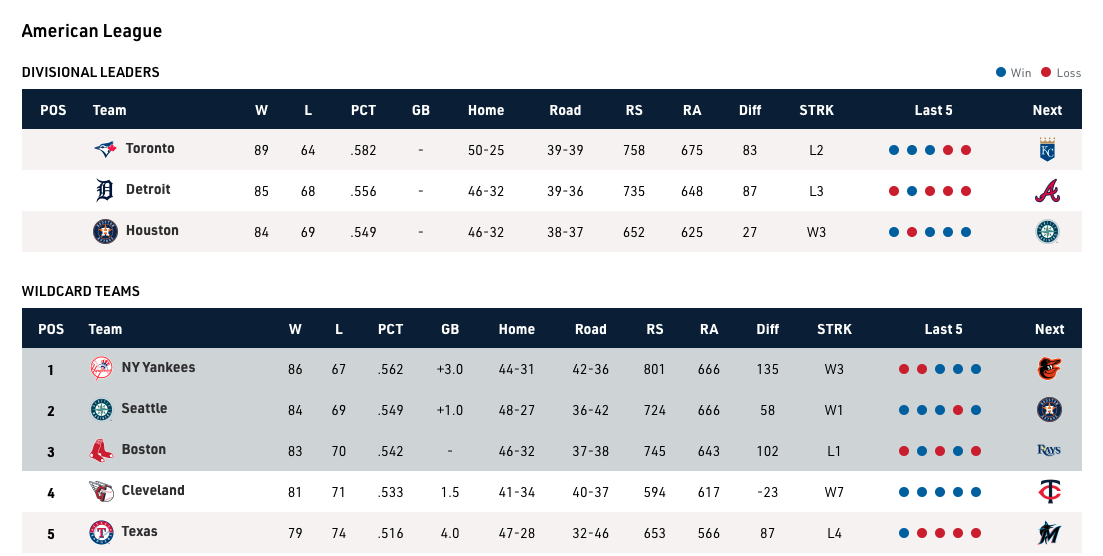Click the Houston Astros team logo
This screenshot has height=556, width=1103.
click(105, 232)
